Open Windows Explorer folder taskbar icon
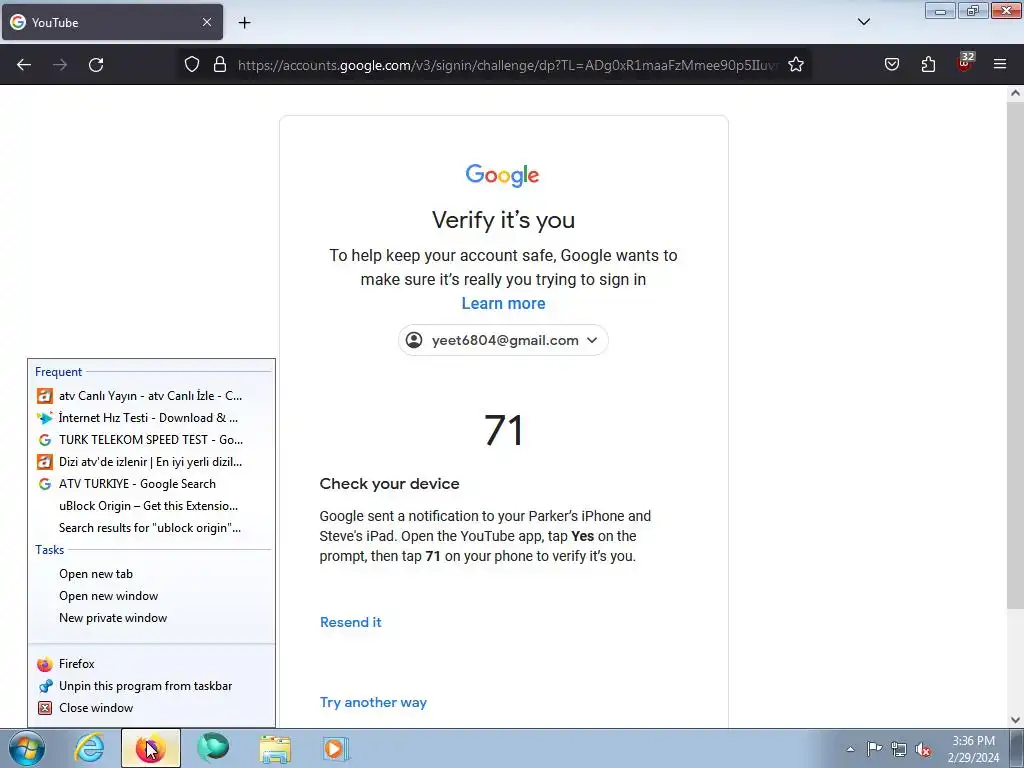Screen dimensions: 1024x768 click(275, 748)
